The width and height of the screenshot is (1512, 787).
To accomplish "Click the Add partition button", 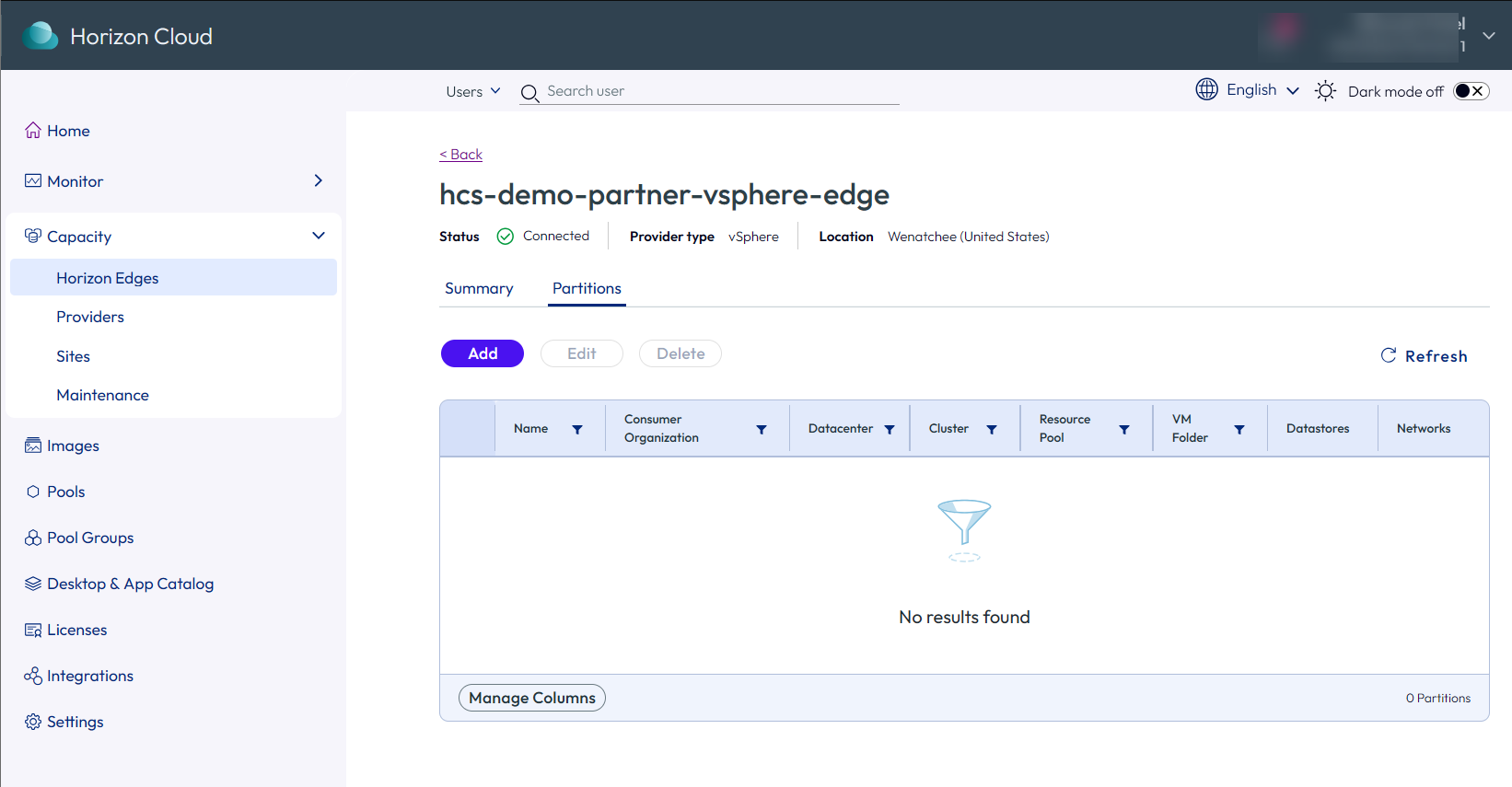I will coord(483,353).
